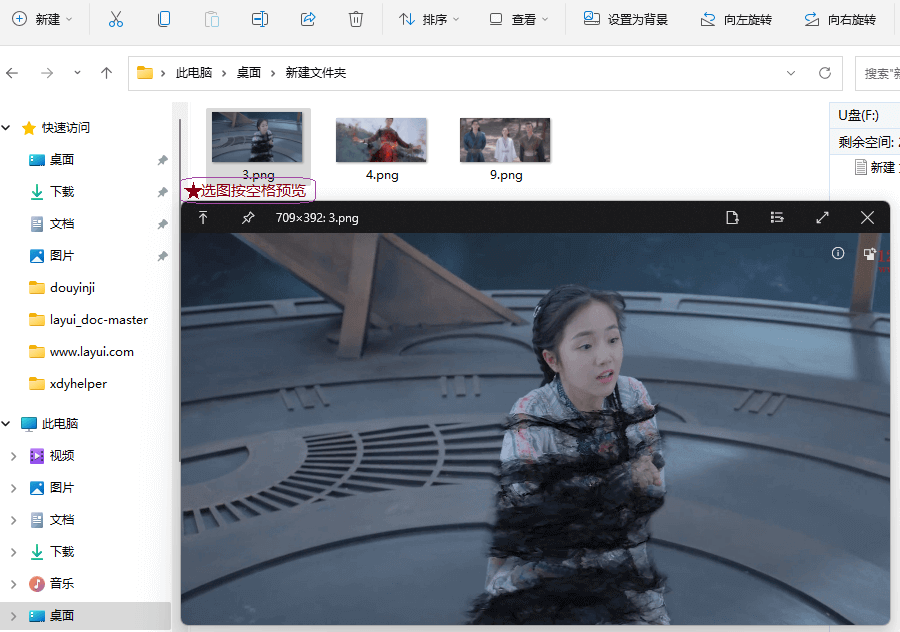Refresh the current folder
The image size is (900, 632).
pyautogui.click(x=825, y=73)
